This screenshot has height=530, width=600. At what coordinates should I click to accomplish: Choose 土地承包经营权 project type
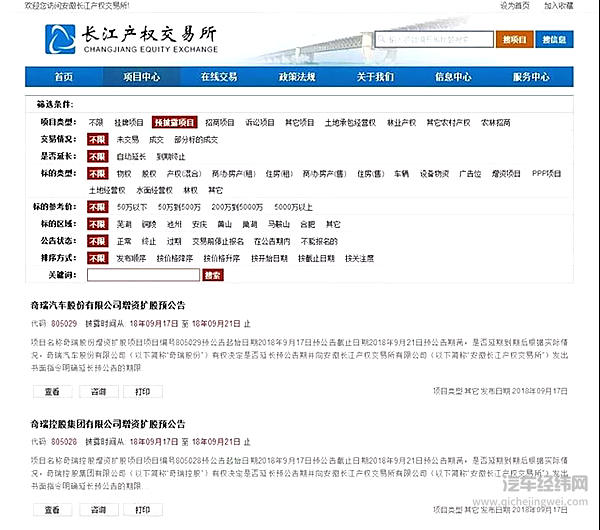pyautogui.click(x=350, y=122)
